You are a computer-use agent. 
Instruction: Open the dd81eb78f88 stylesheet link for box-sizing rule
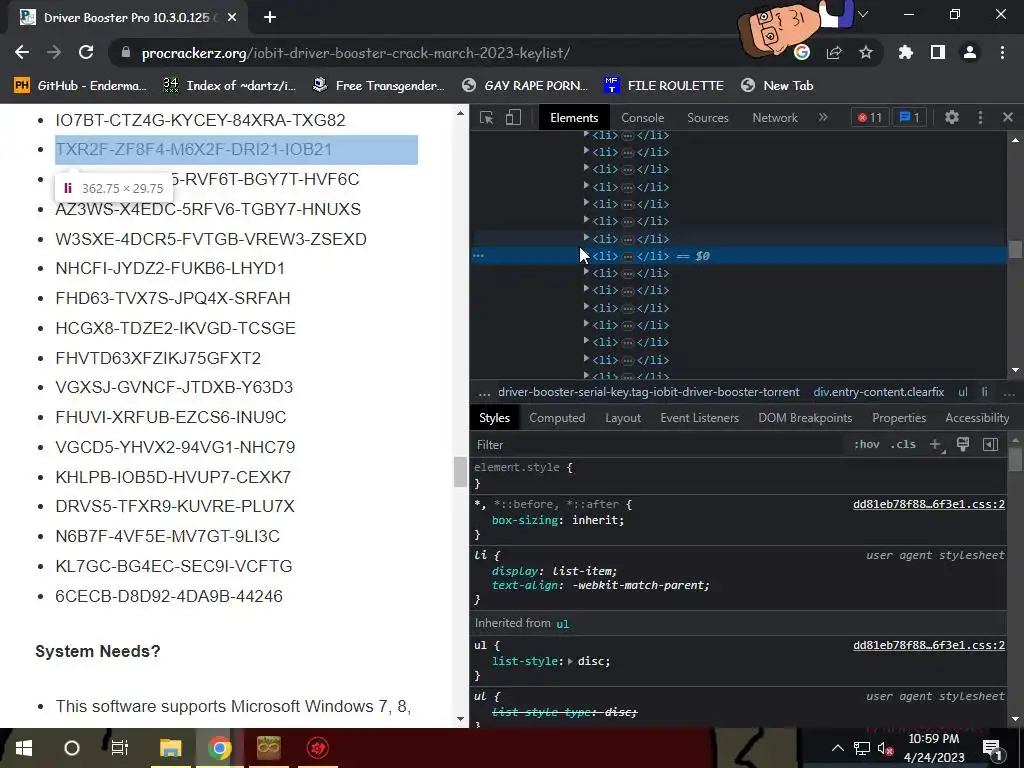click(929, 504)
